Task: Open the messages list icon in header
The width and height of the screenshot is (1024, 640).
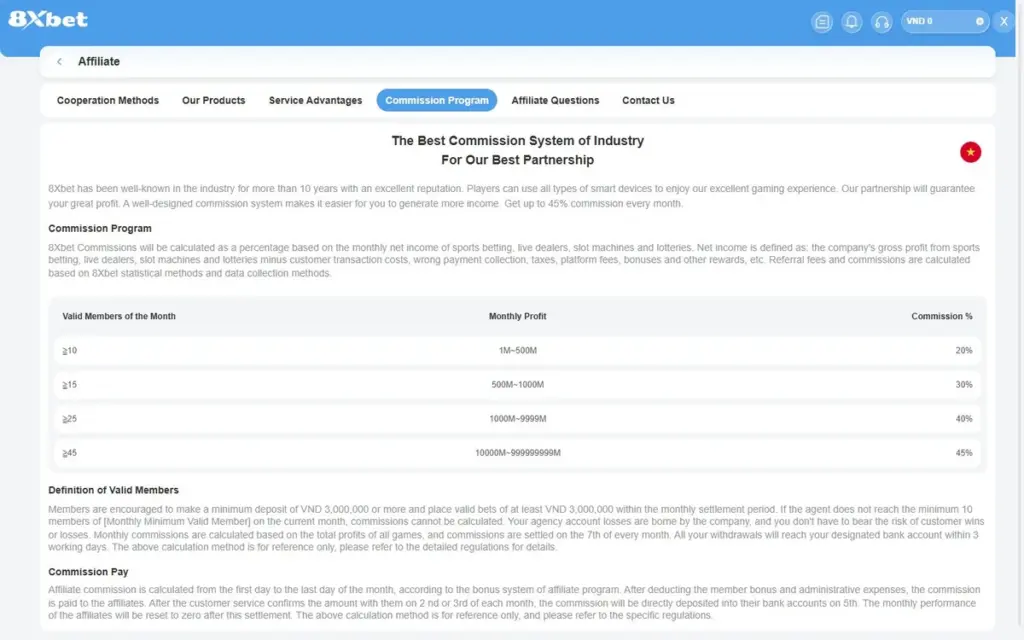Action: coord(822,22)
